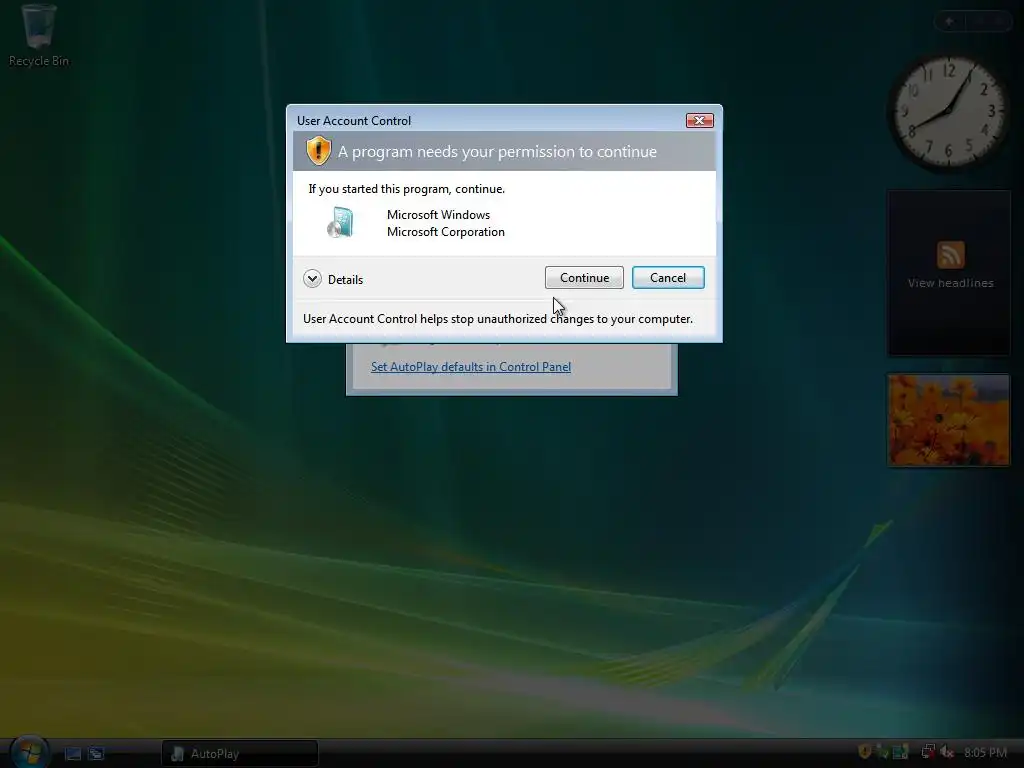Click the analog clock sidebar gadget
The image size is (1024, 768).
(x=949, y=112)
